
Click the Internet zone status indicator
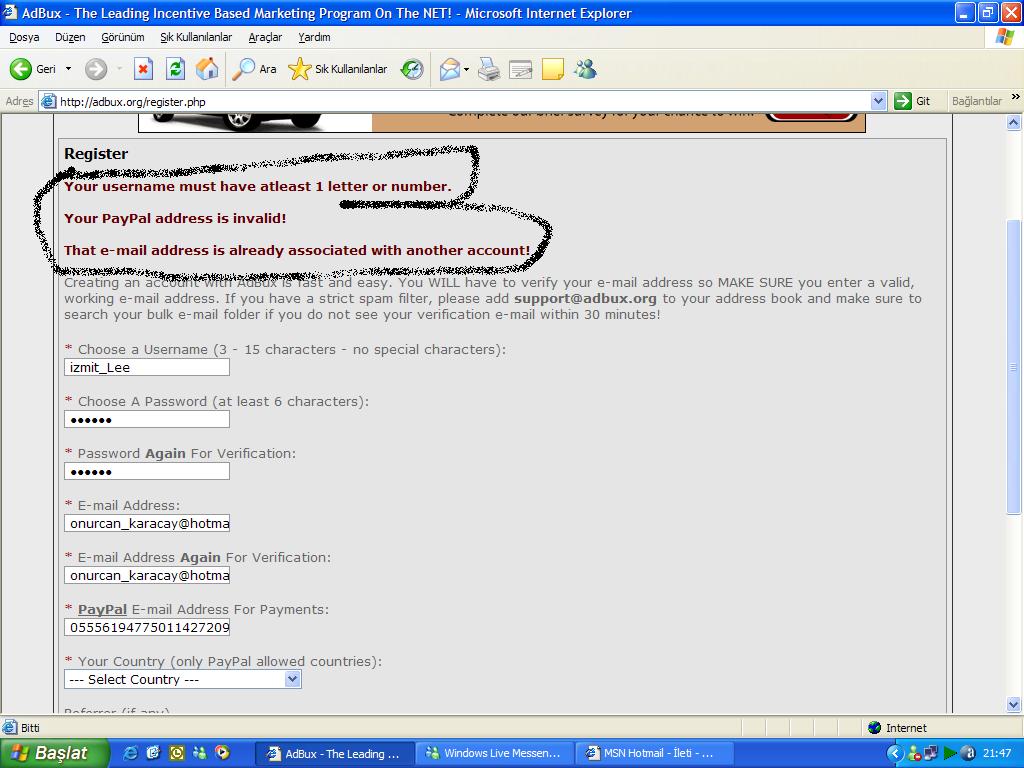click(x=897, y=728)
